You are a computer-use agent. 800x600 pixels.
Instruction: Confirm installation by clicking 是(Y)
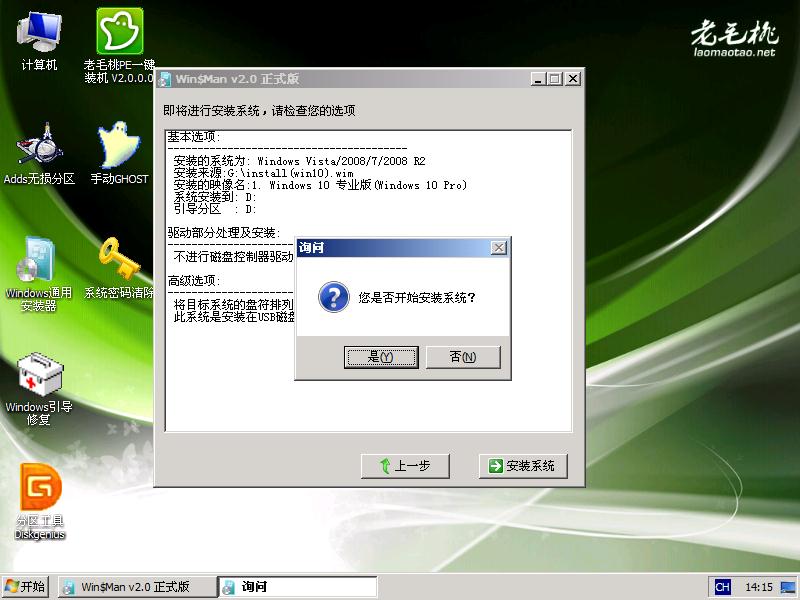381,357
